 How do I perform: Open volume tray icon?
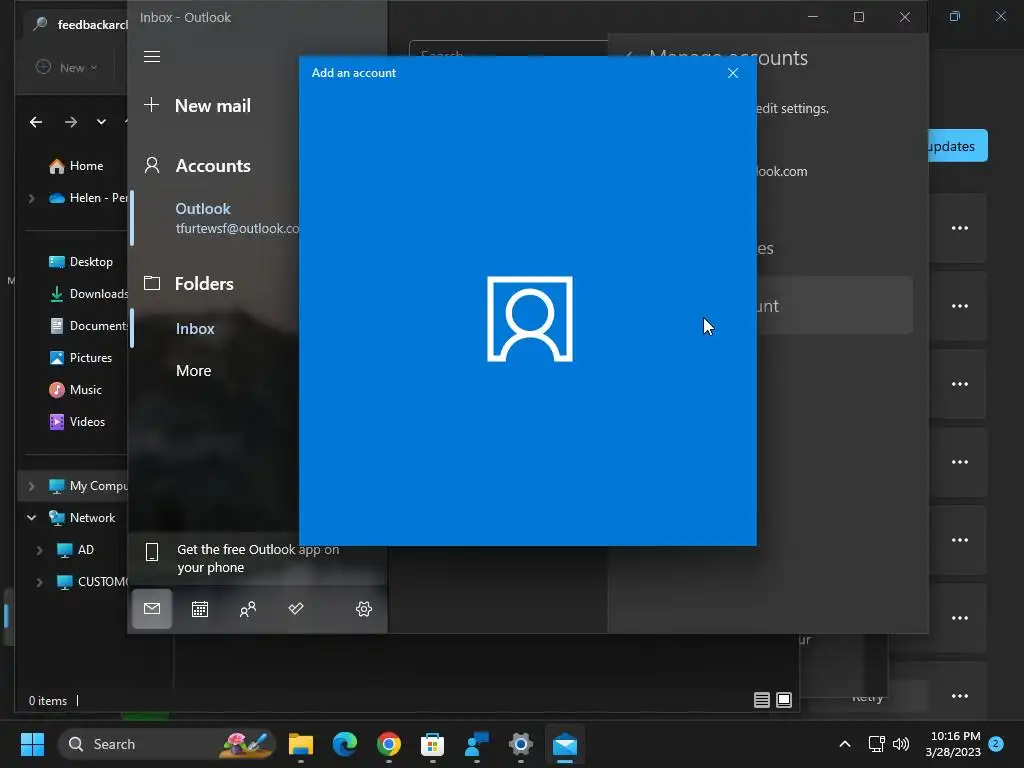pos(901,744)
